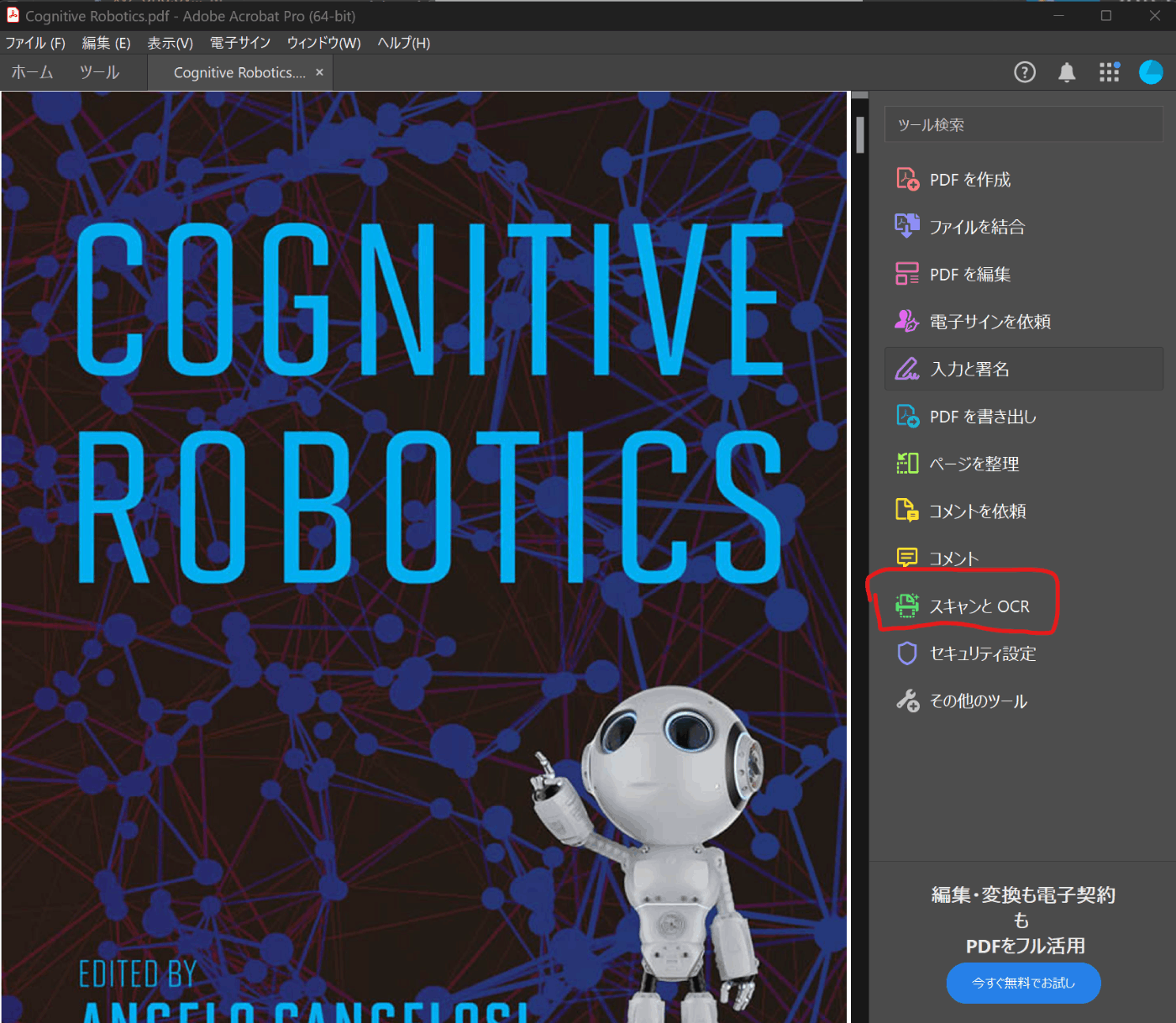Select the スキャンと OCR label
Screen dimensions: 1176x1023
979,606
